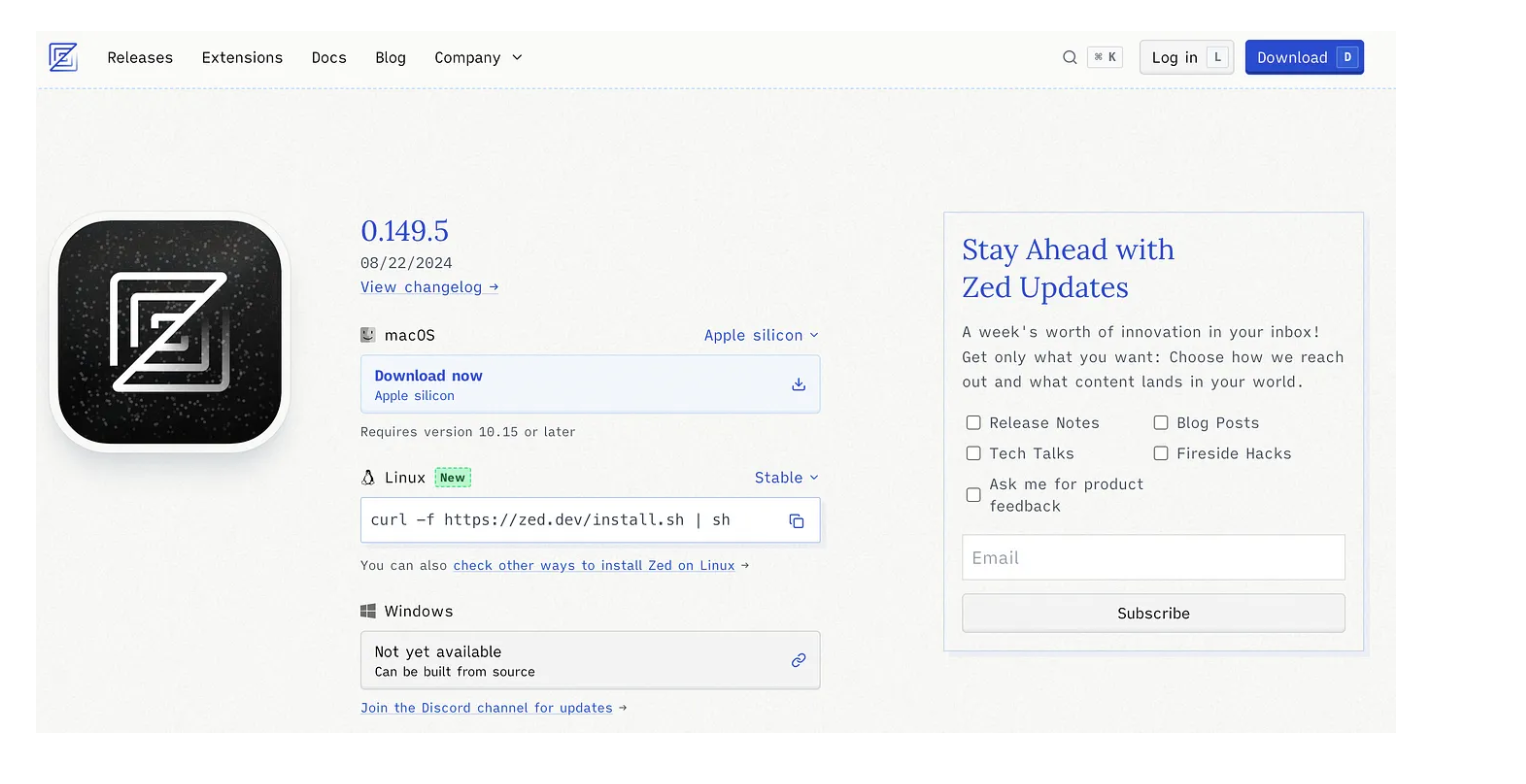Viewport: 1526px width, 784px height.
Task: Check the Release Notes checkbox
Action: (x=973, y=423)
